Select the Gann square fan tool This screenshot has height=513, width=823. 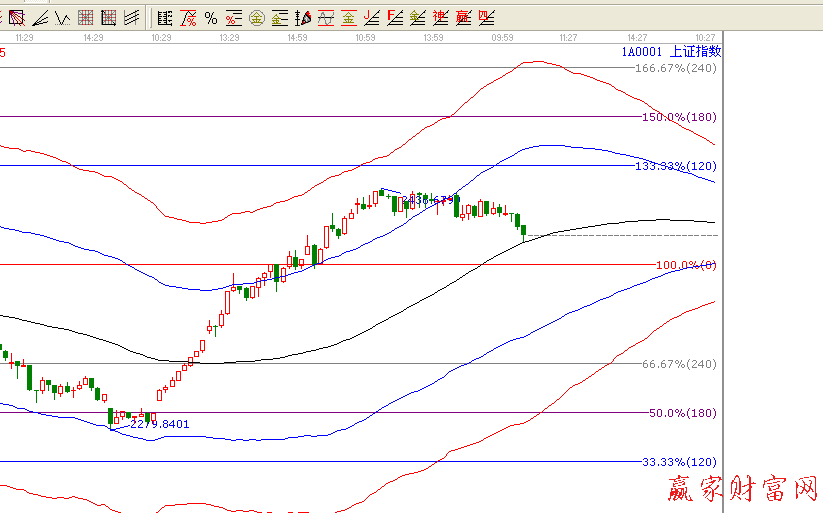16,17
